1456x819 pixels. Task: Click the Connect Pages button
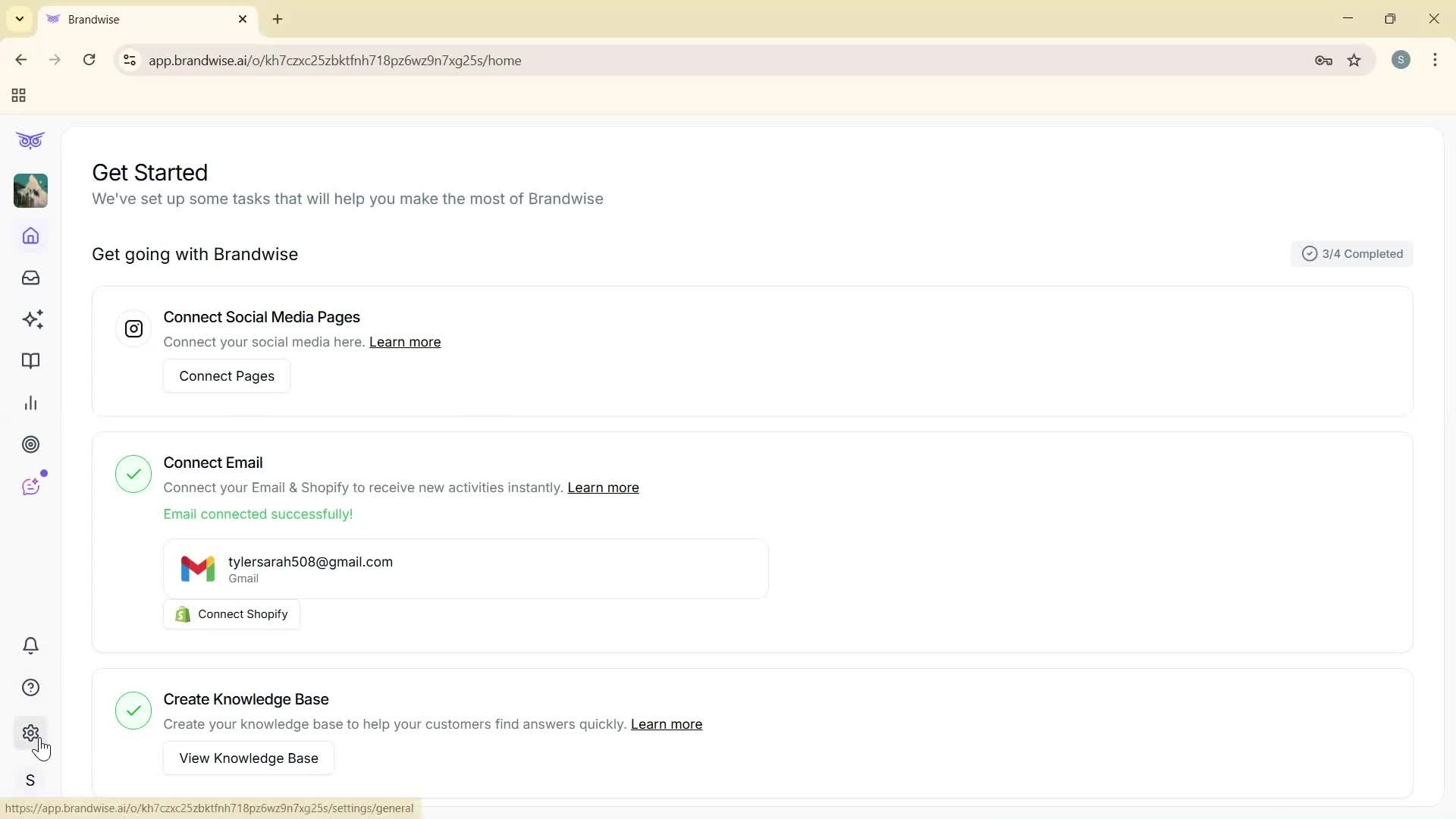pos(226,375)
